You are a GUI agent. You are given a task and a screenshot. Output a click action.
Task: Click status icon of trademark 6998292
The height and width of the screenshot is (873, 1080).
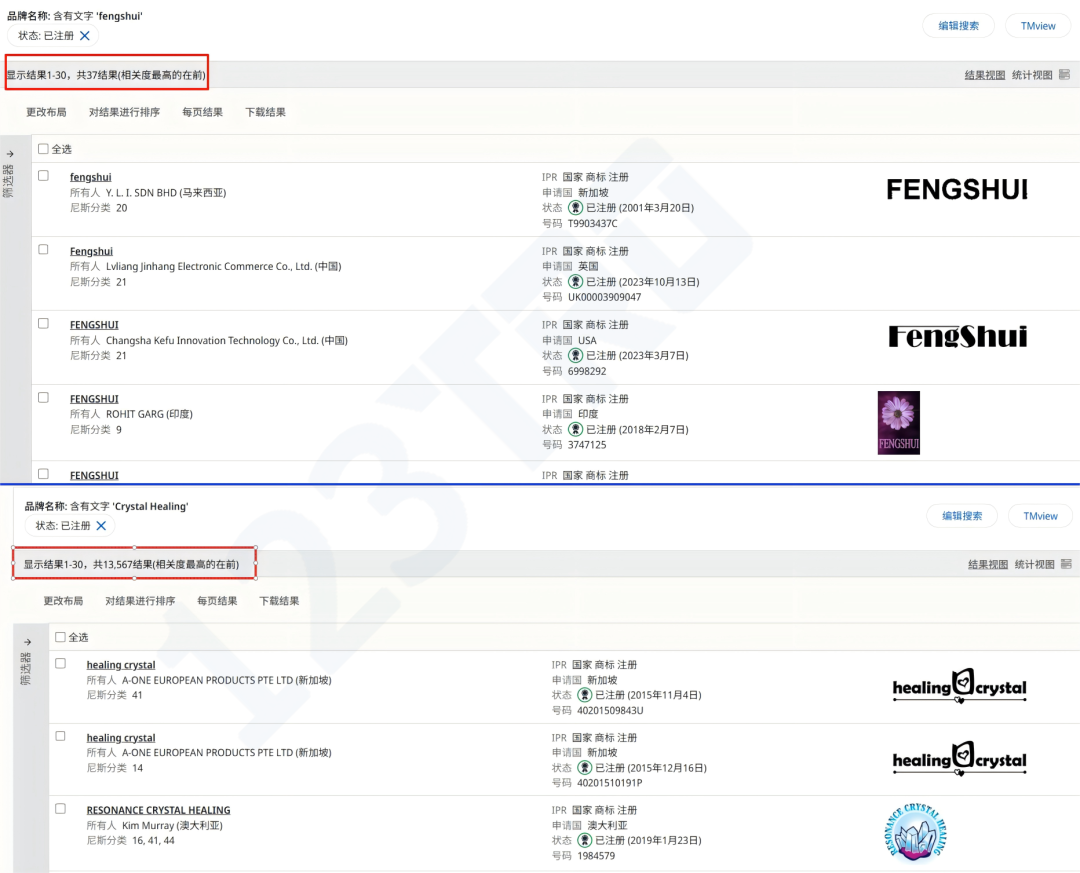[575, 356]
